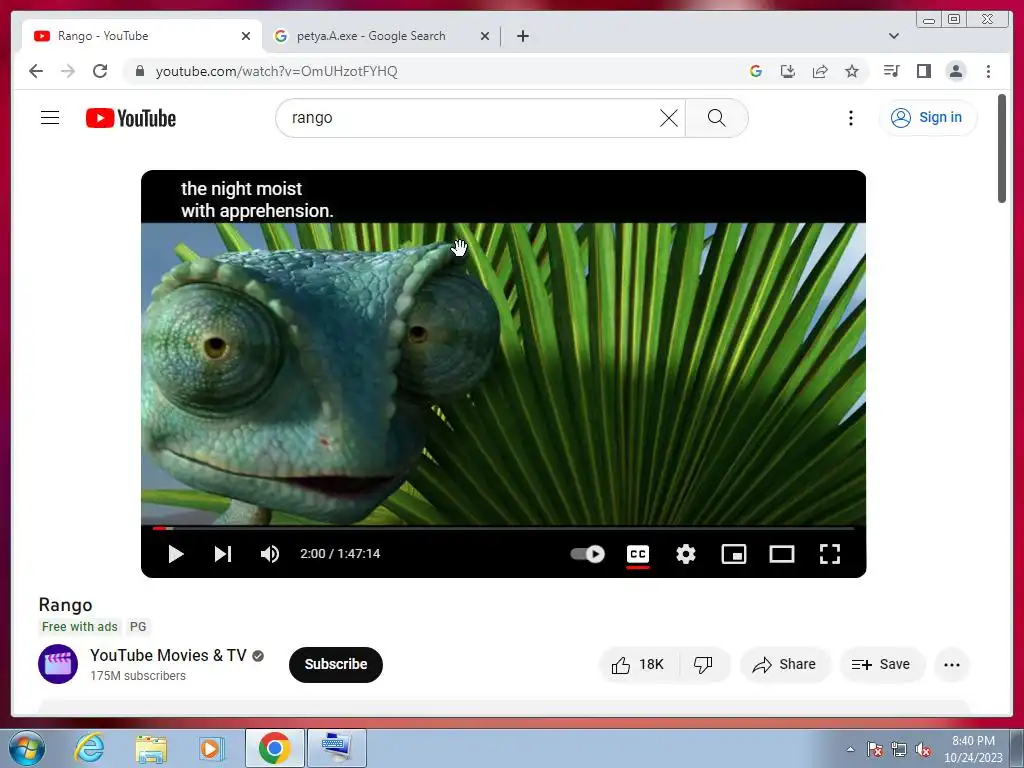Dislike the video
1024x768 pixels.
coord(703,665)
